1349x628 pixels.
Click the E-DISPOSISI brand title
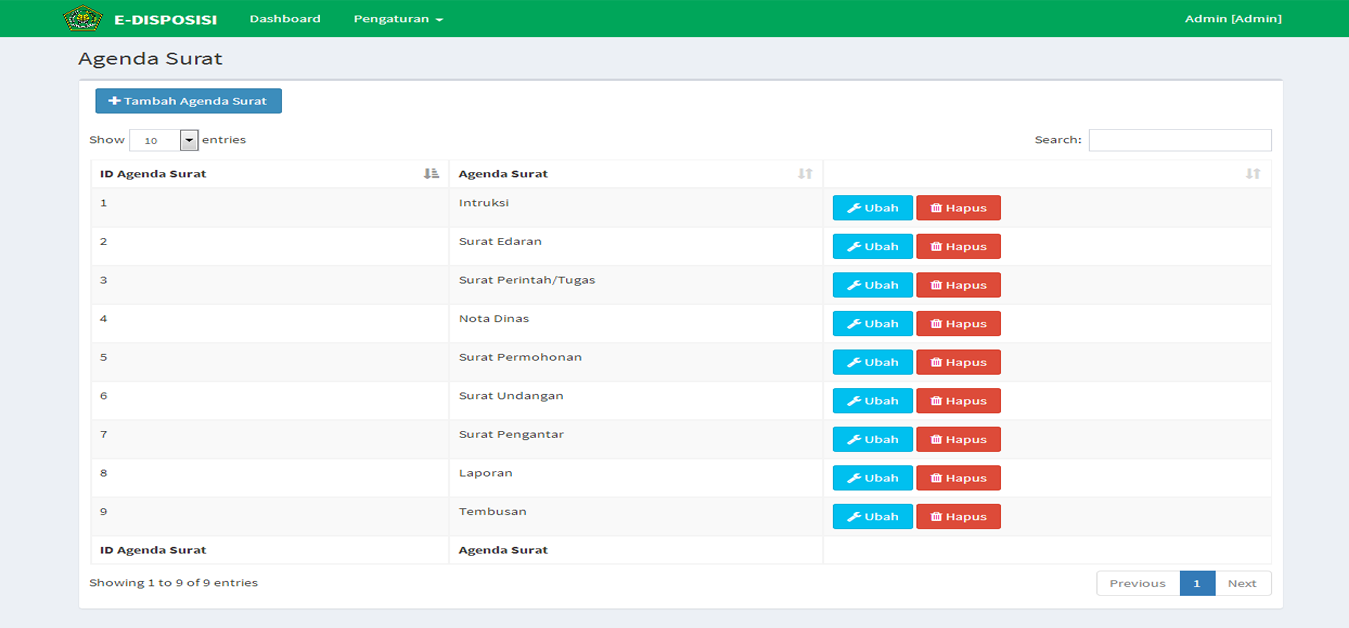point(166,19)
